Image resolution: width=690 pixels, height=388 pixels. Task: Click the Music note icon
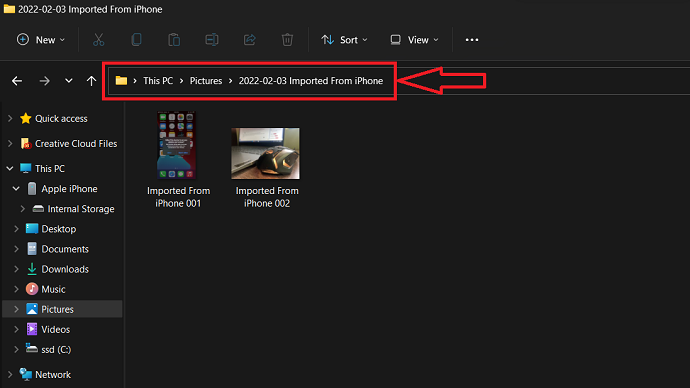tap(32, 289)
